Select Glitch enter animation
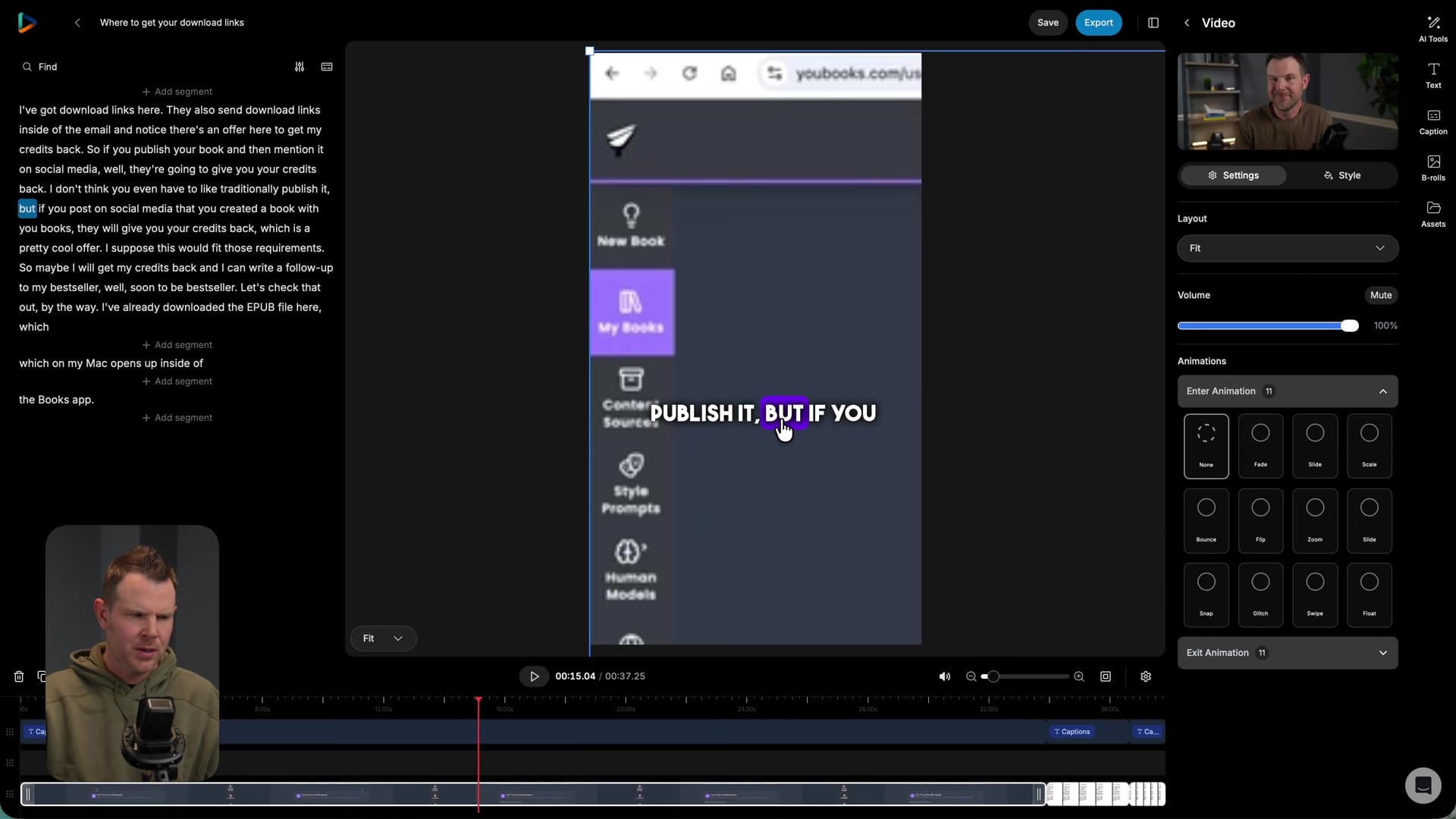This screenshot has width=1456, height=819. click(1260, 595)
